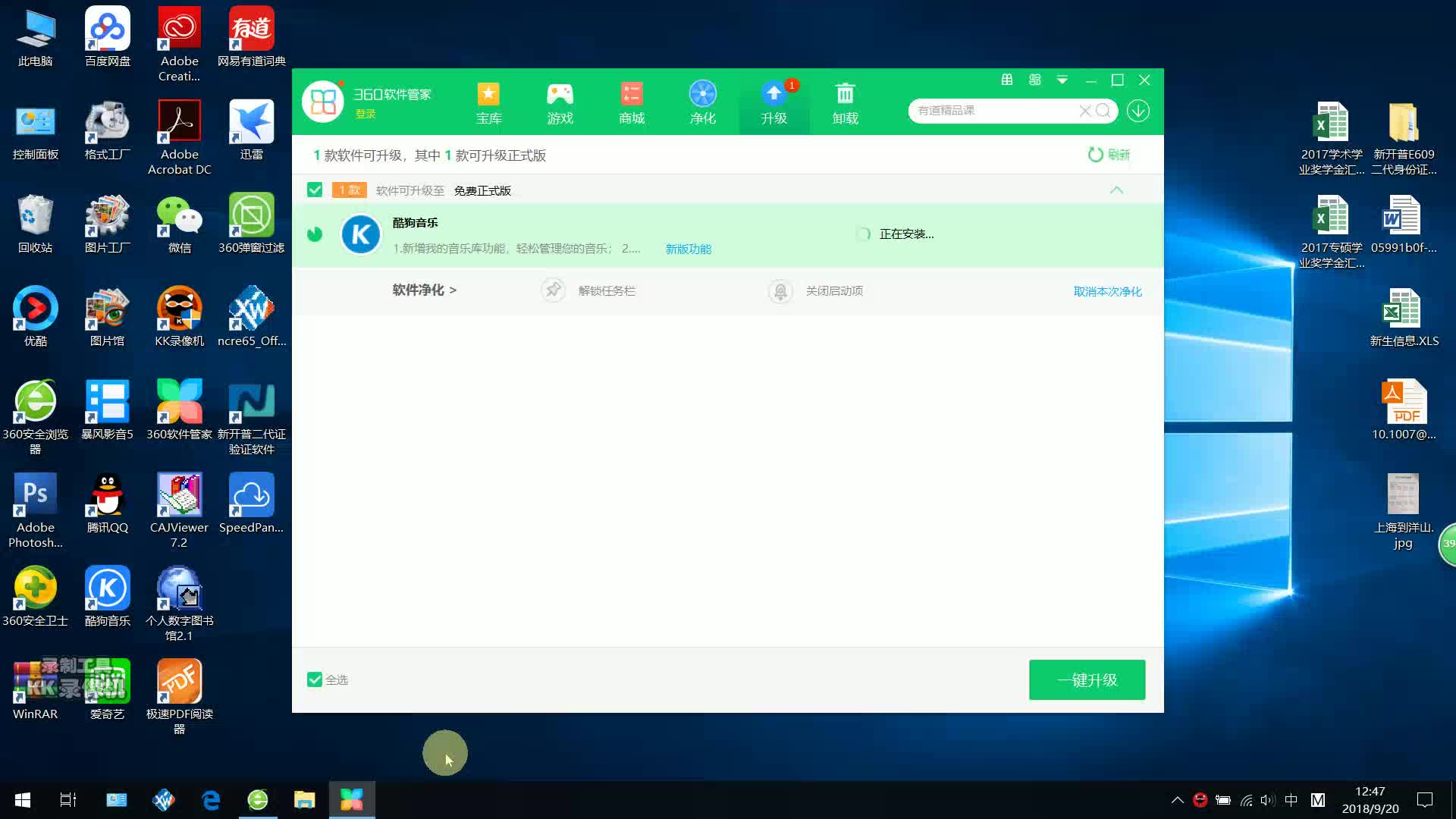
Task: Expand 软件净化 details
Action: (x=425, y=290)
